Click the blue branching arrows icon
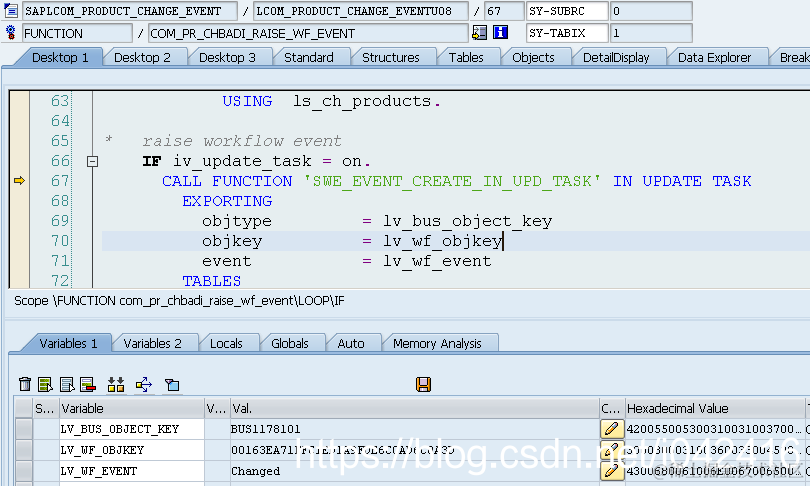810x486 pixels. coord(144,384)
